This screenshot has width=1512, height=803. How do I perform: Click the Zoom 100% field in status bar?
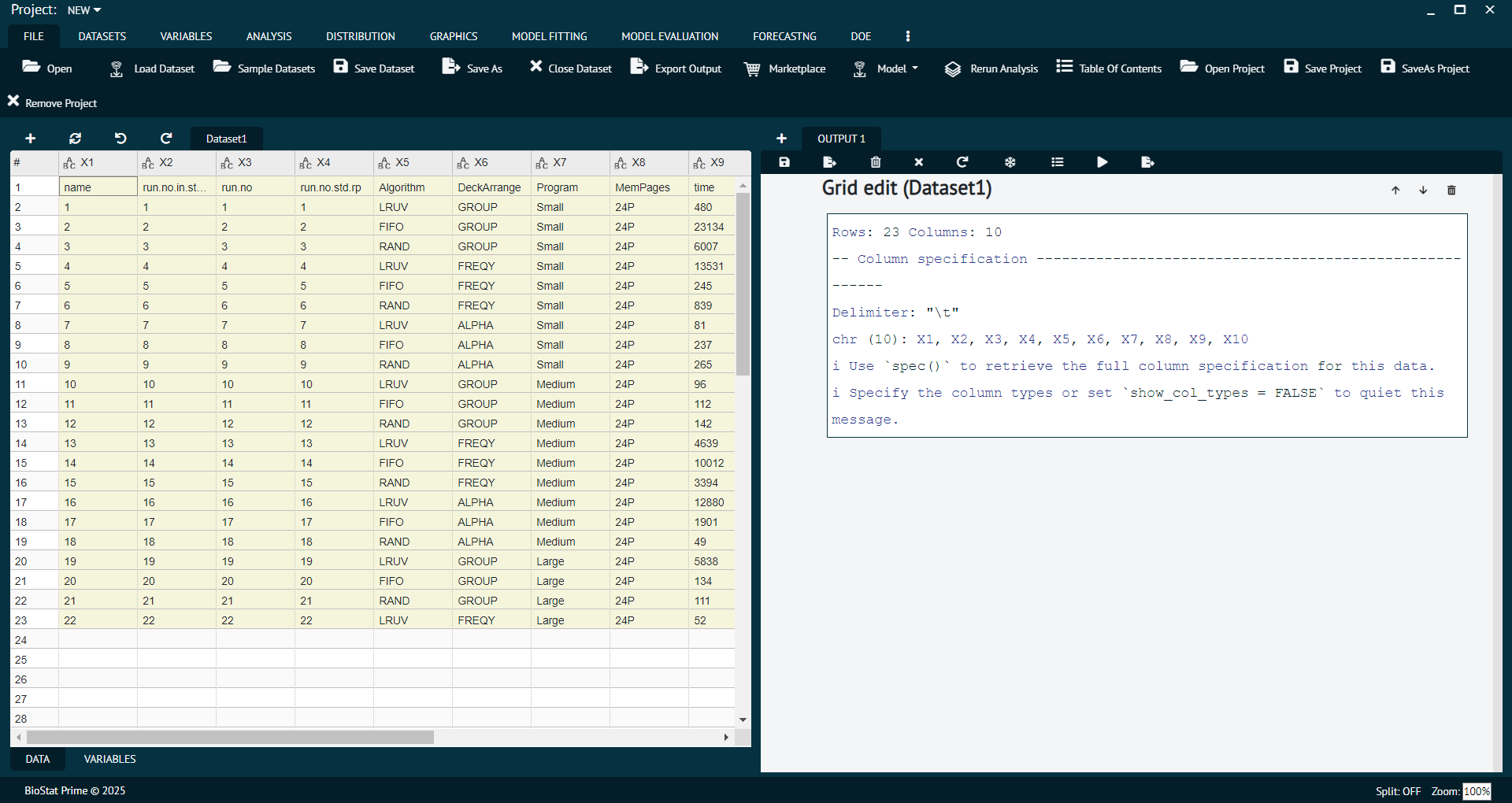click(1477, 791)
